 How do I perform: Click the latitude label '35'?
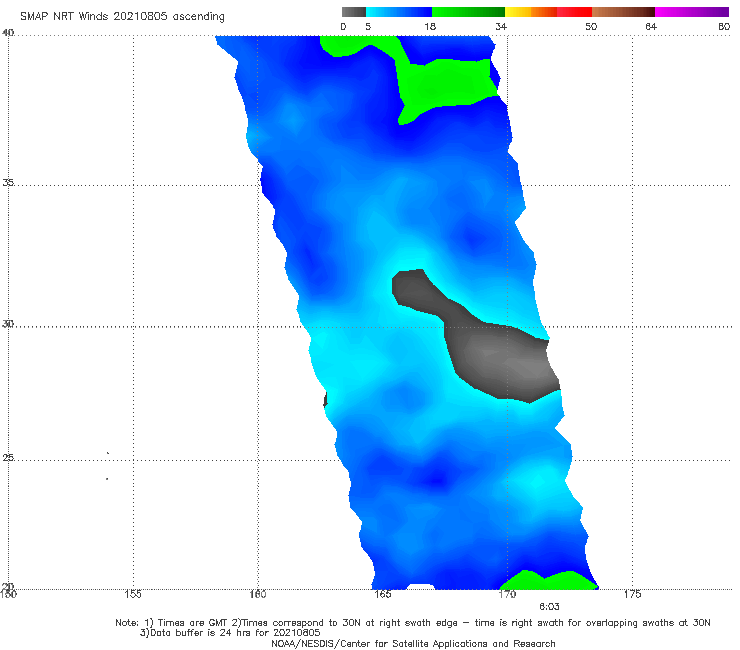click(x=8, y=182)
